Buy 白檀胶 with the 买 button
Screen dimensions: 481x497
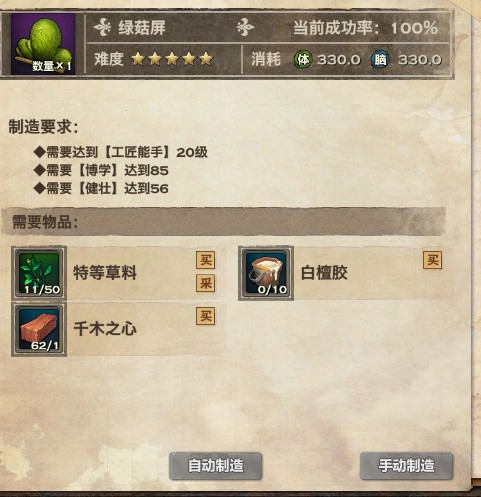[433, 260]
